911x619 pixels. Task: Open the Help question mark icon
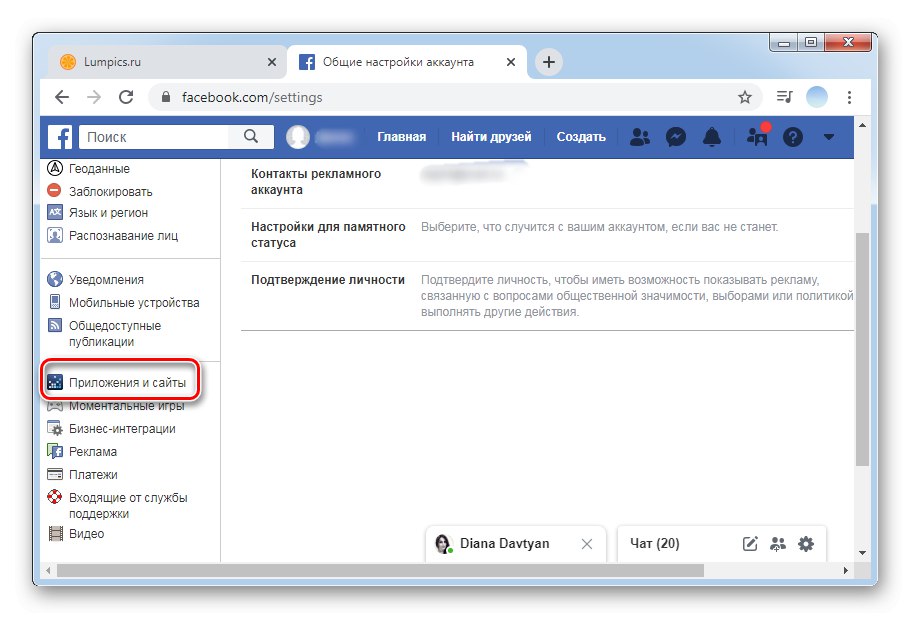click(x=792, y=137)
